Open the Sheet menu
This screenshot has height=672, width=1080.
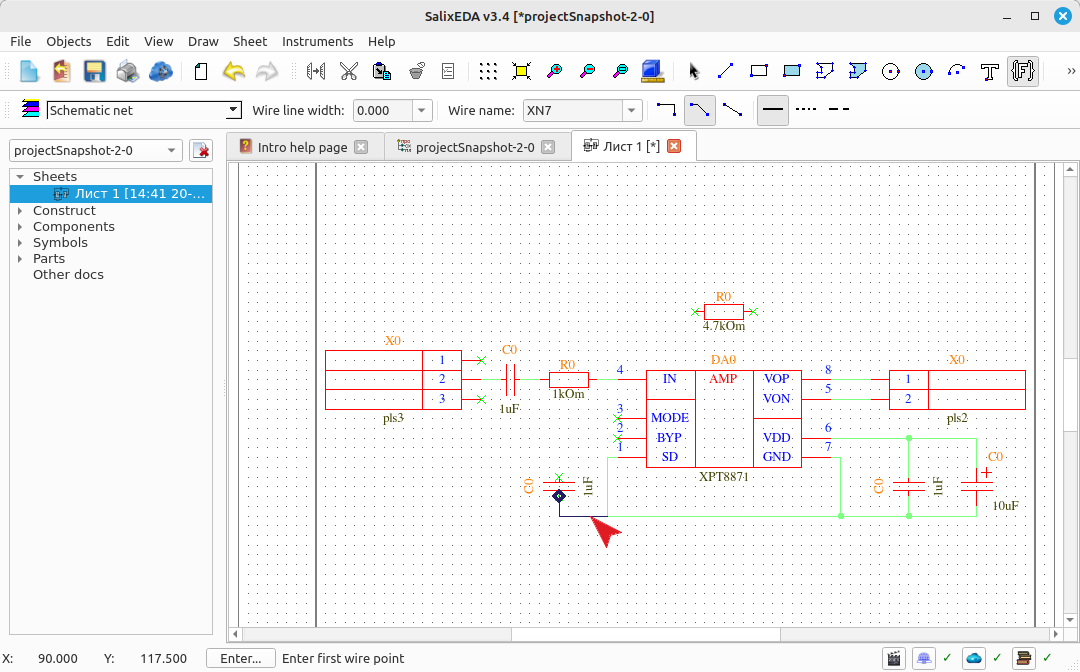coord(250,41)
